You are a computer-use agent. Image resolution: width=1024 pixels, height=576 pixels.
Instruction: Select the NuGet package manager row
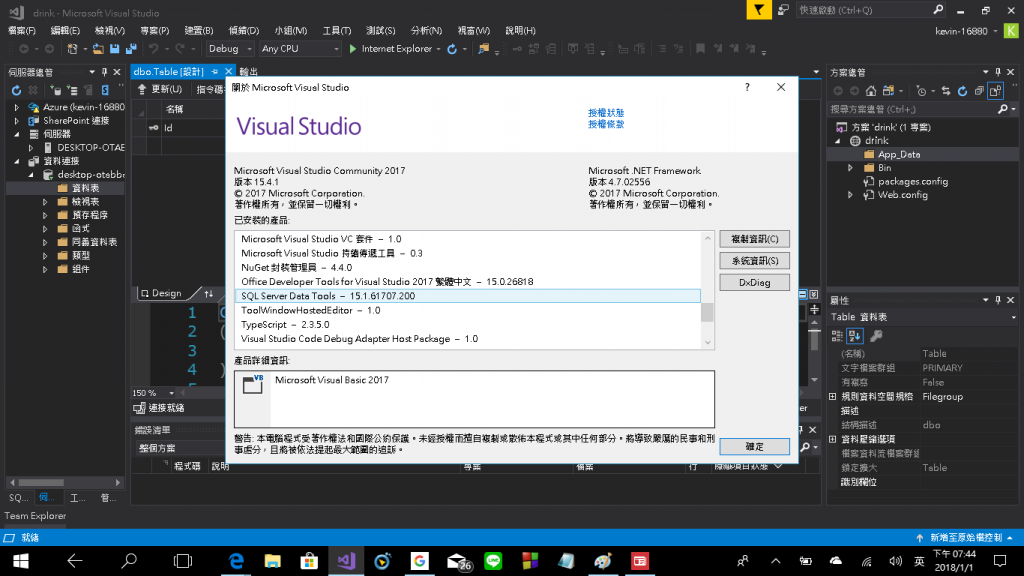(296, 268)
